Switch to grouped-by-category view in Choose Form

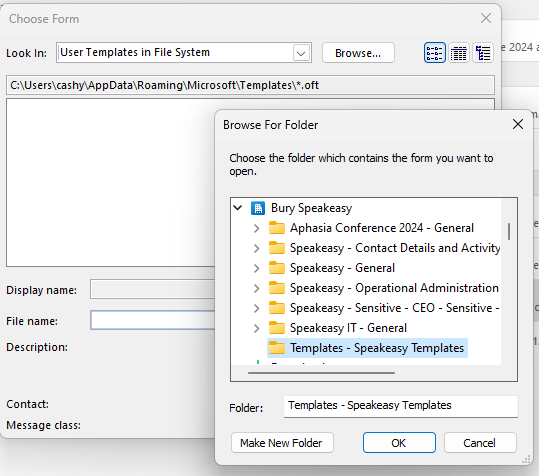point(483,53)
